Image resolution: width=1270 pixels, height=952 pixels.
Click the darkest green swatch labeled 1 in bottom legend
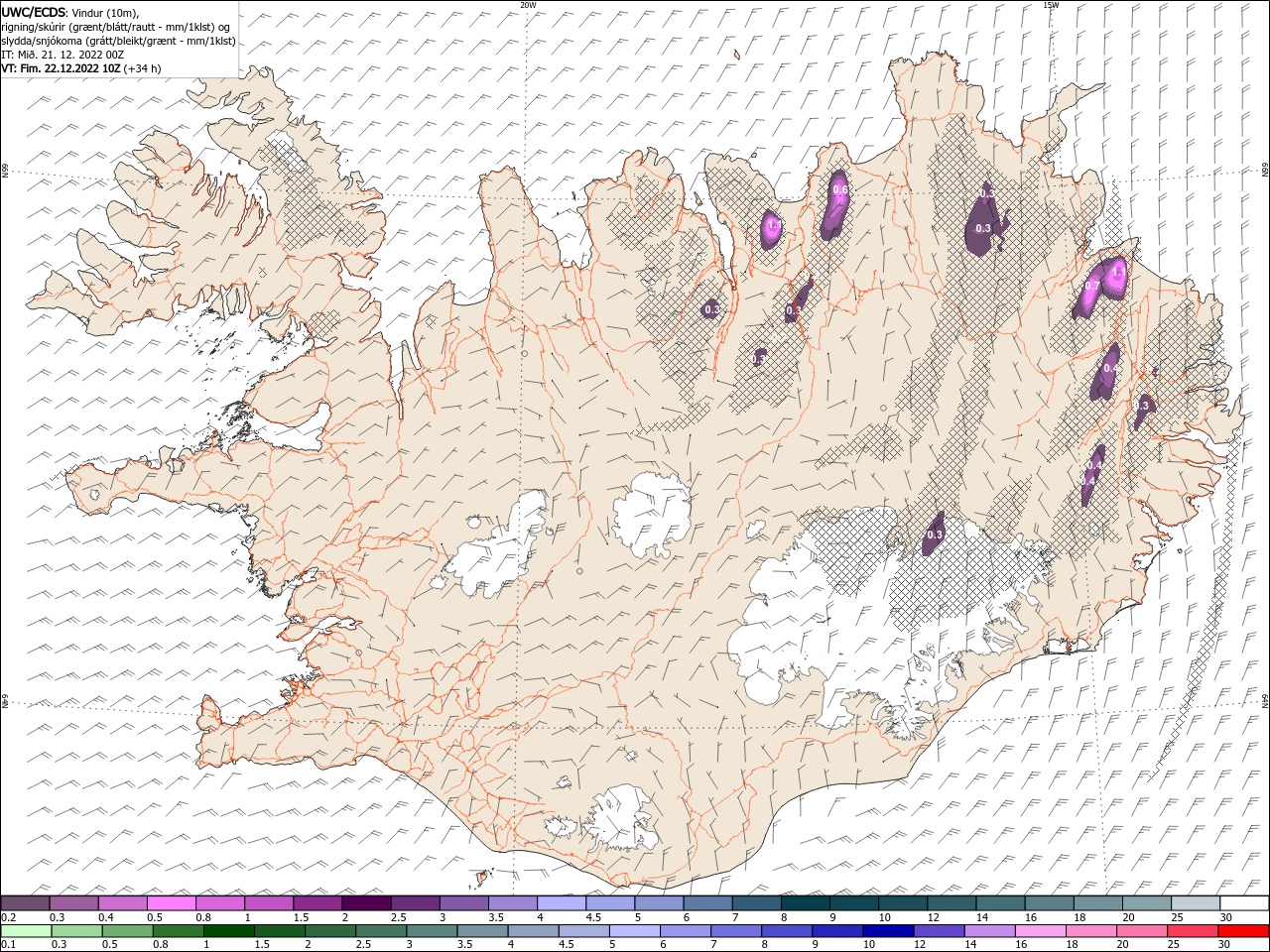tap(228, 931)
